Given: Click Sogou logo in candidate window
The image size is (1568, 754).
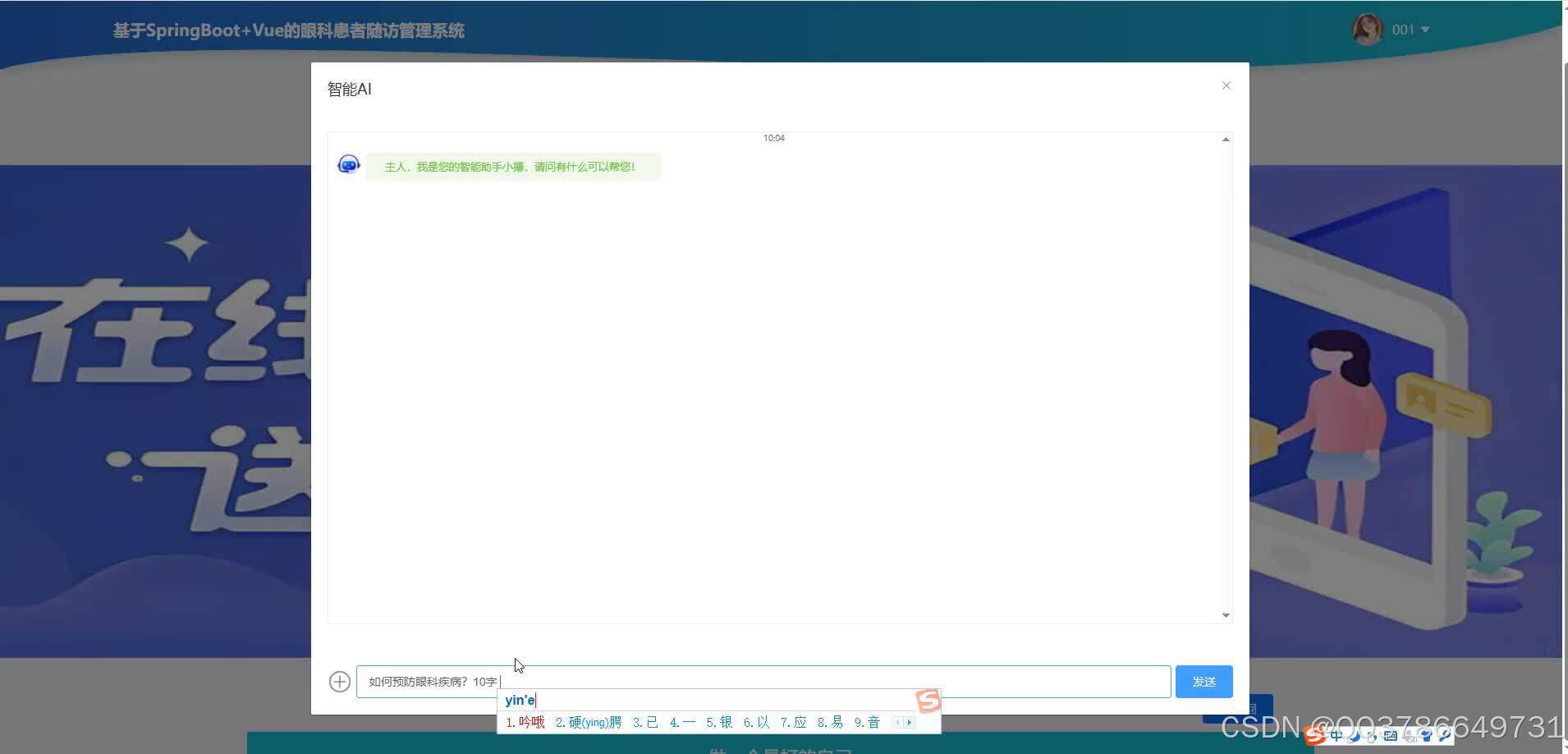Looking at the screenshot, I should [928, 701].
